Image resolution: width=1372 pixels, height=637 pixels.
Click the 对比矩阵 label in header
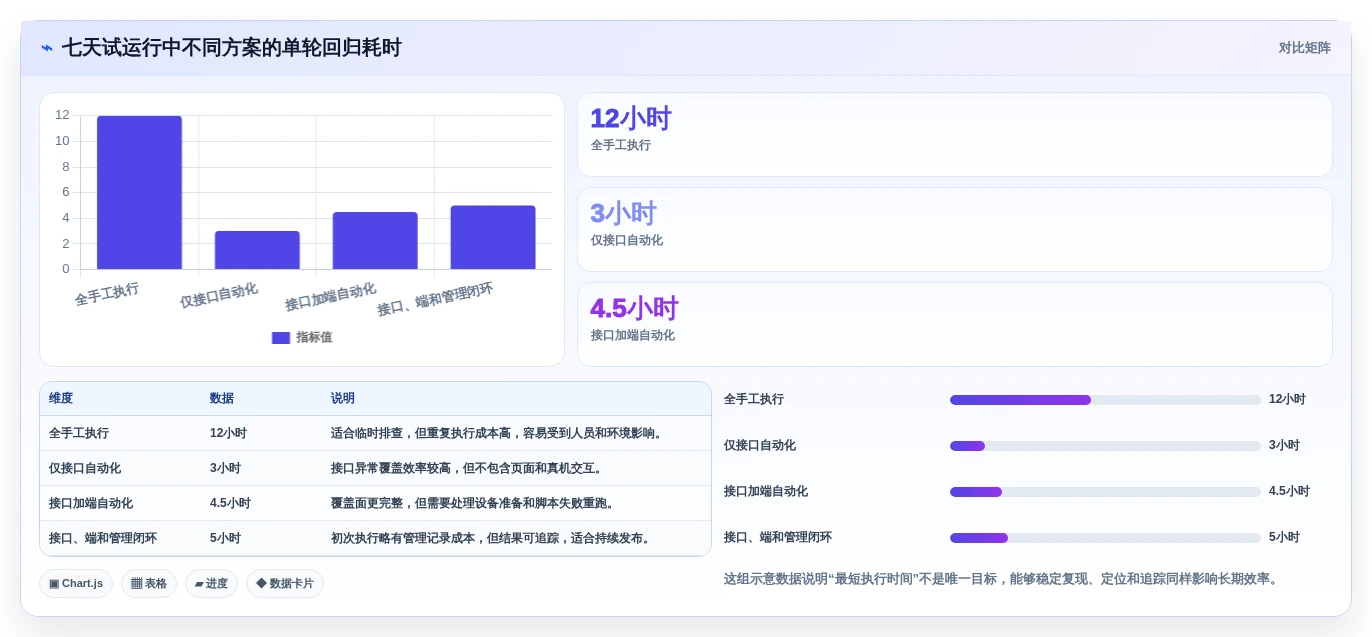[x=1304, y=48]
